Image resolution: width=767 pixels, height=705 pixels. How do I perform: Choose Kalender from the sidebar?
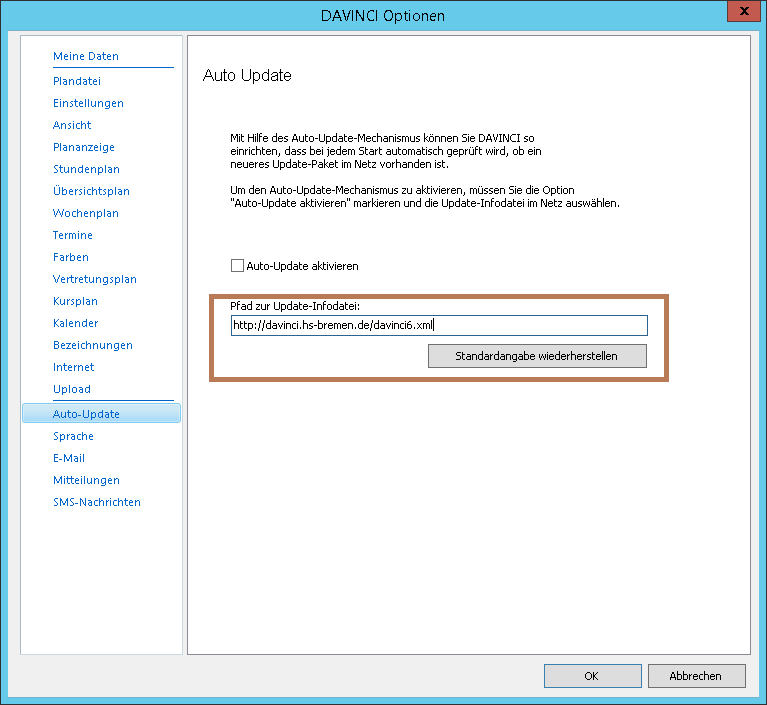coord(76,323)
